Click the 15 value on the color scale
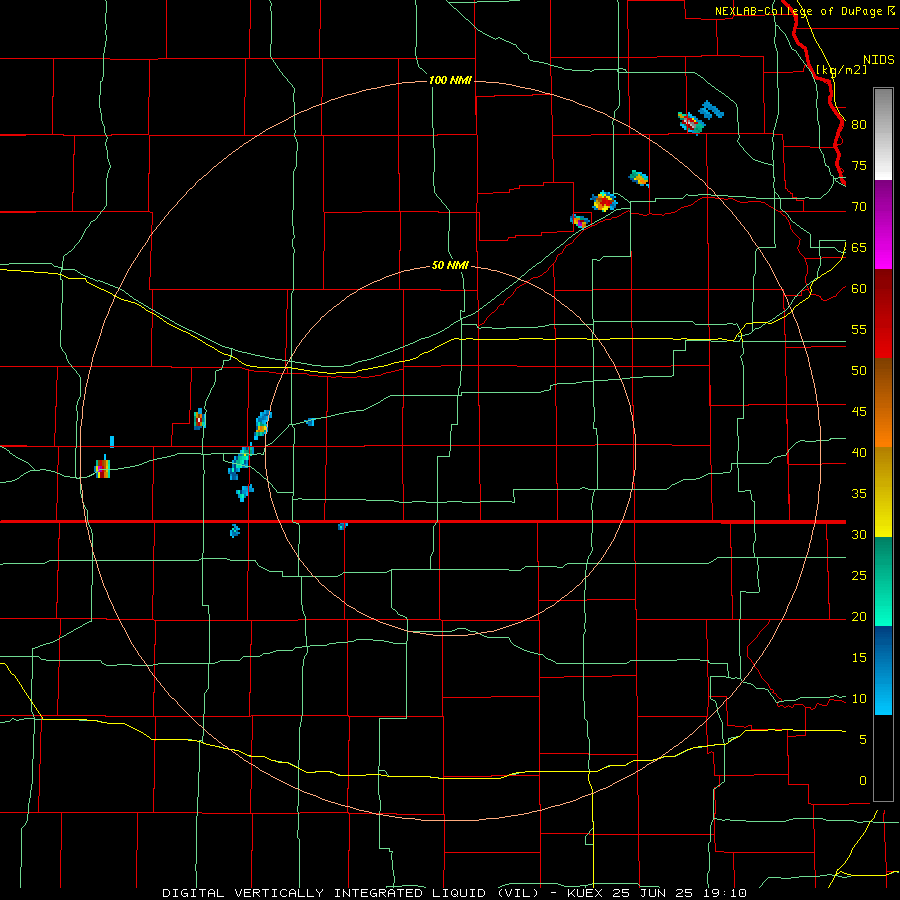The width and height of the screenshot is (900, 900). pyautogui.click(x=859, y=657)
